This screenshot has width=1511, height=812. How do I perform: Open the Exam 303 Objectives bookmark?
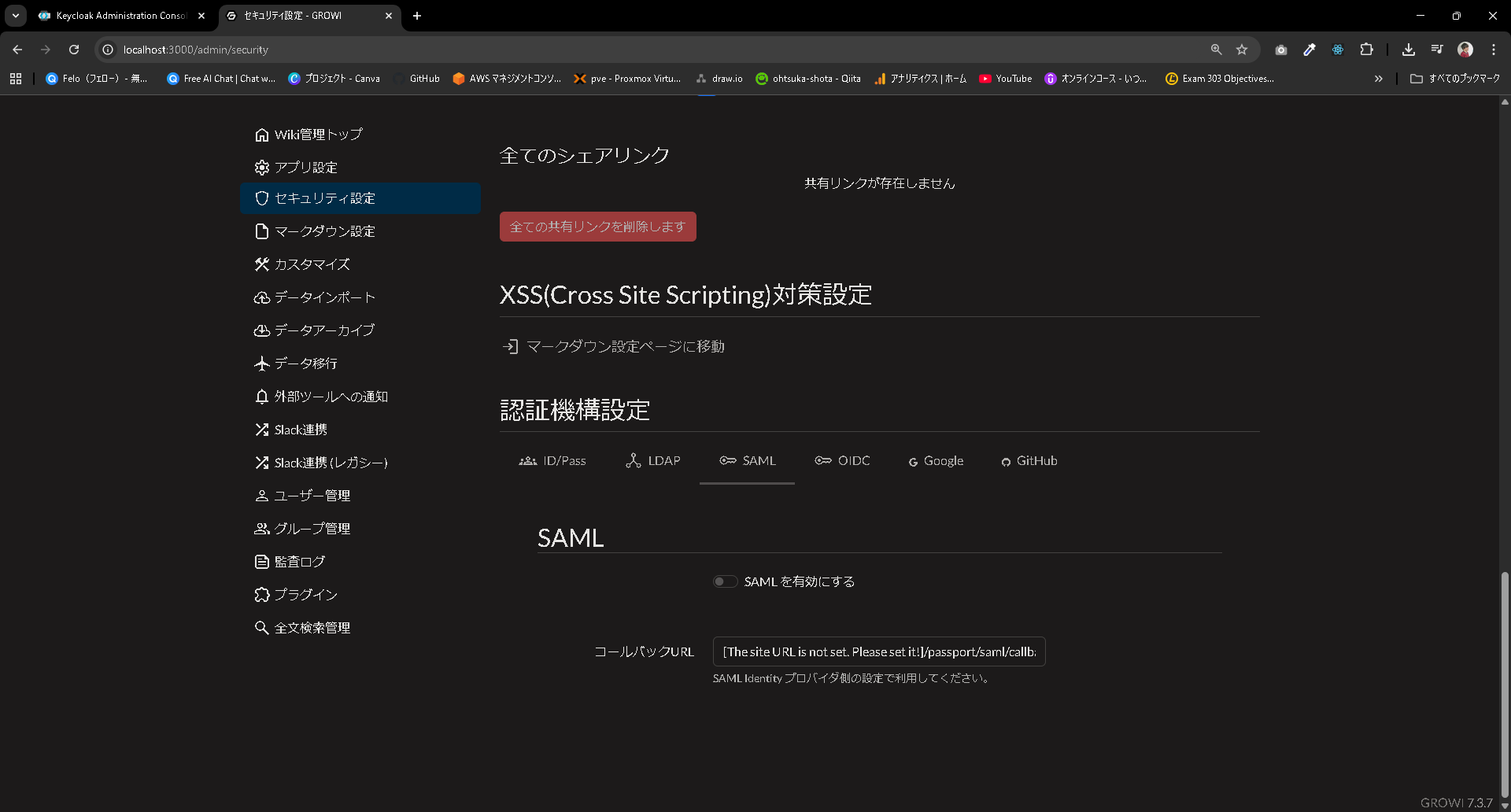point(1220,79)
